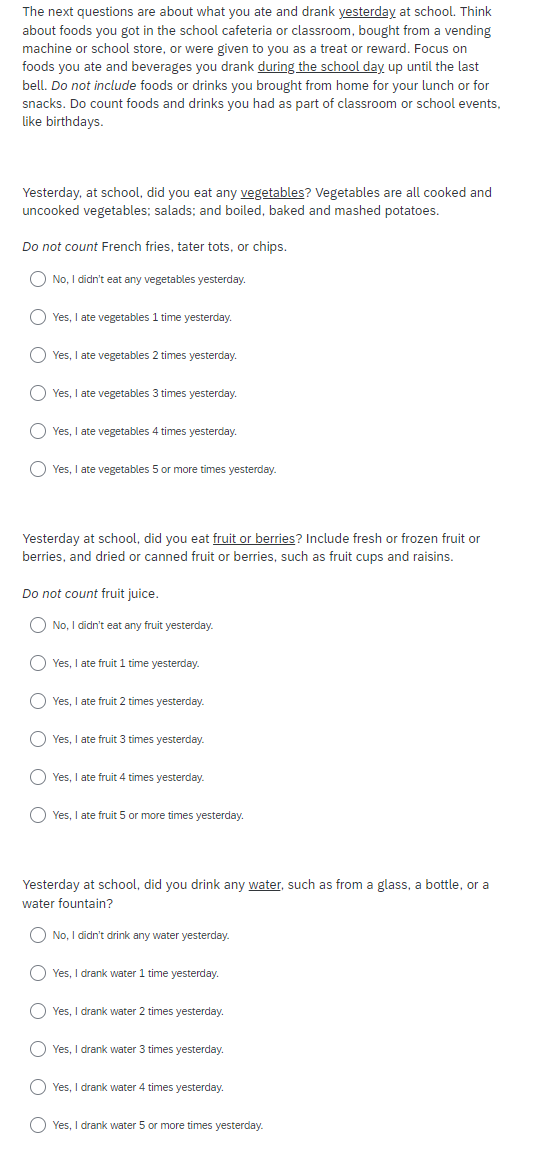Click the underlined 'vegetables' word in question
This screenshot has width=545, height=1172.
272,193
